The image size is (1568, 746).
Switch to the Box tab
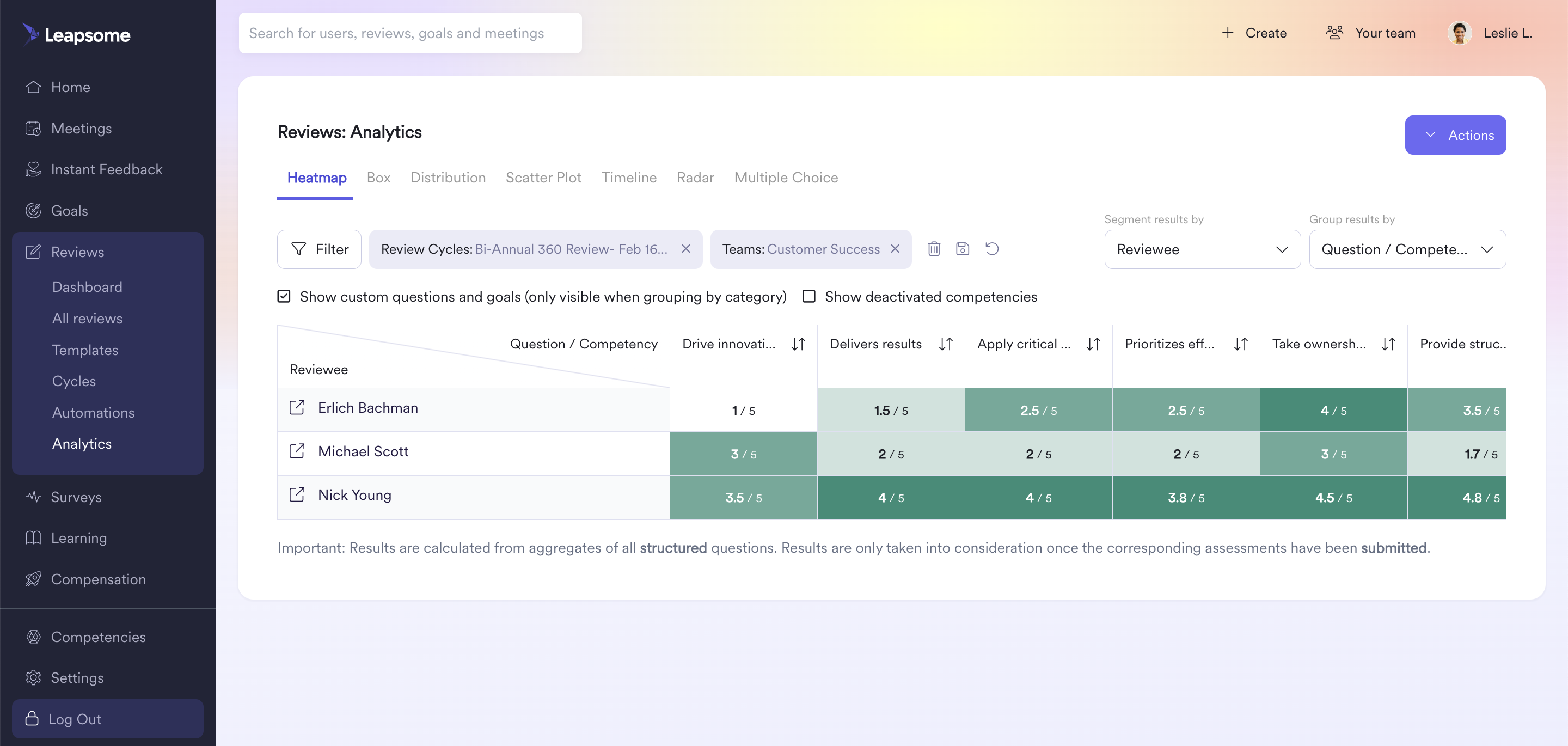[x=378, y=178]
